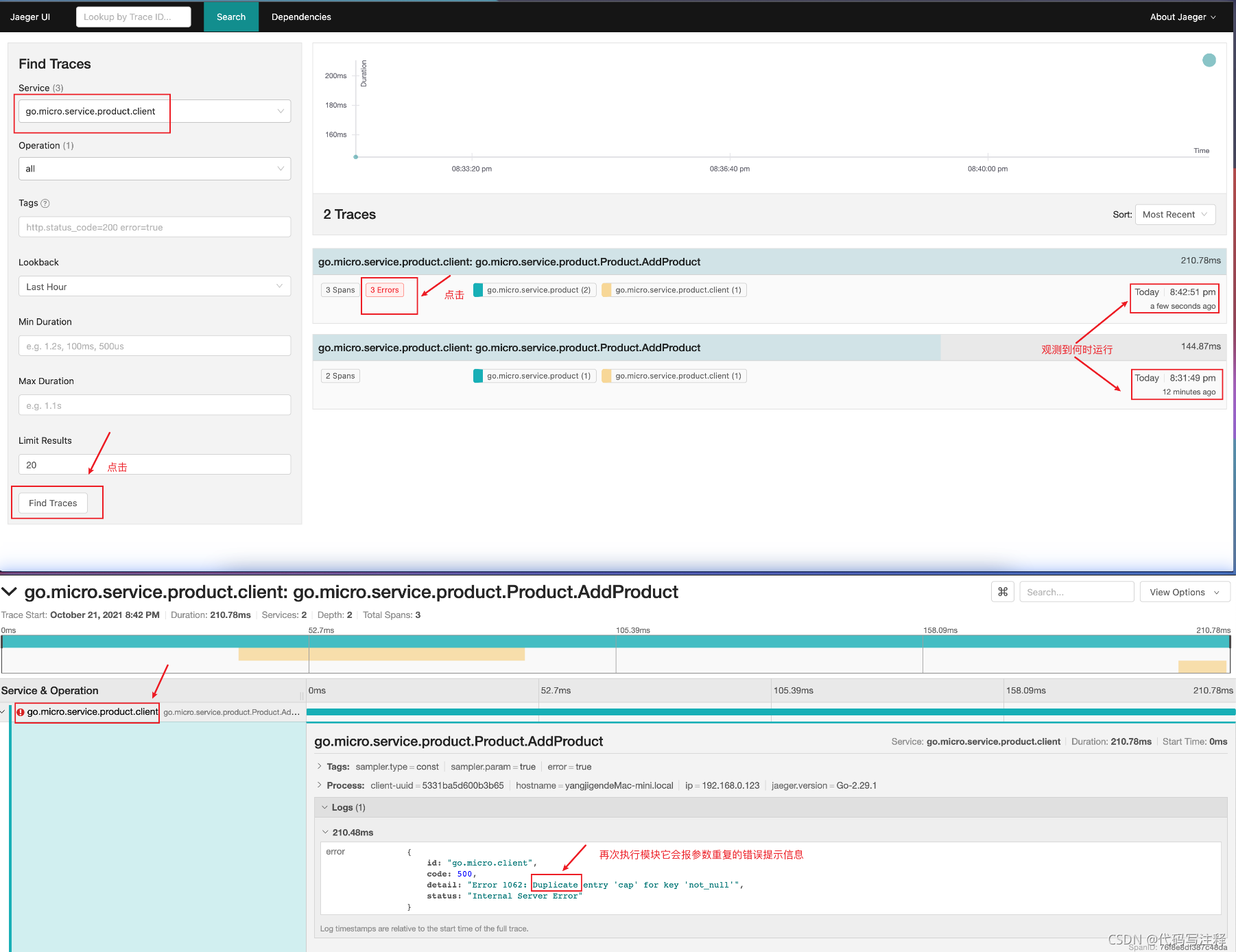1236x952 pixels.
Task: Click the Lookup by Trace ID field
Action: tap(133, 17)
